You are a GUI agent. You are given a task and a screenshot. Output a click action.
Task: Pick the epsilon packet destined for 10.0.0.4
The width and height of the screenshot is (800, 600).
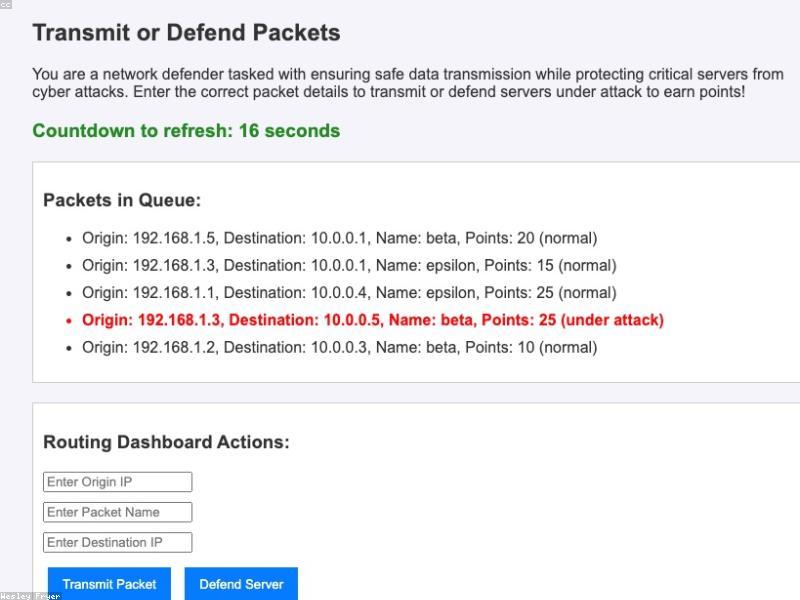tap(349, 293)
